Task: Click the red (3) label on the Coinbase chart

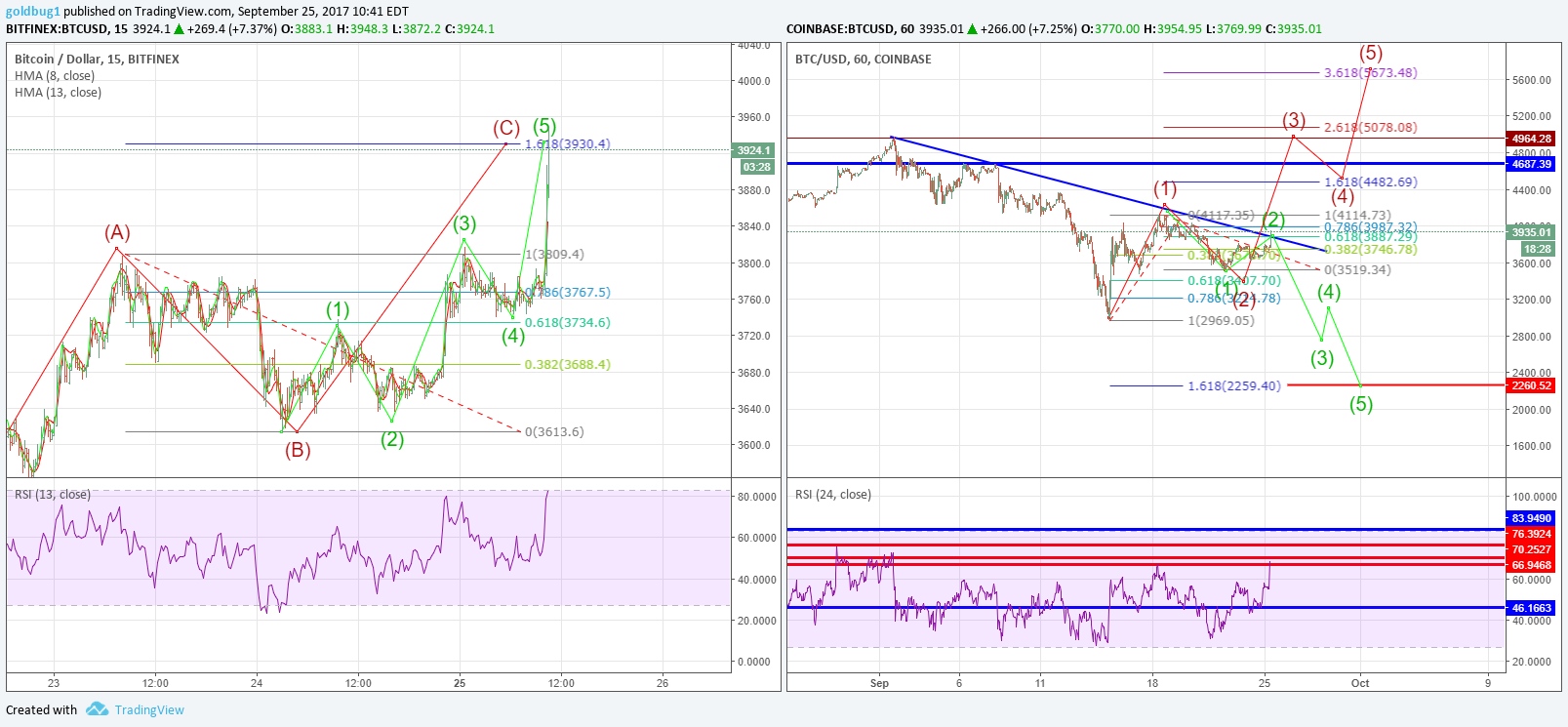Action: tap(1294, 120)
